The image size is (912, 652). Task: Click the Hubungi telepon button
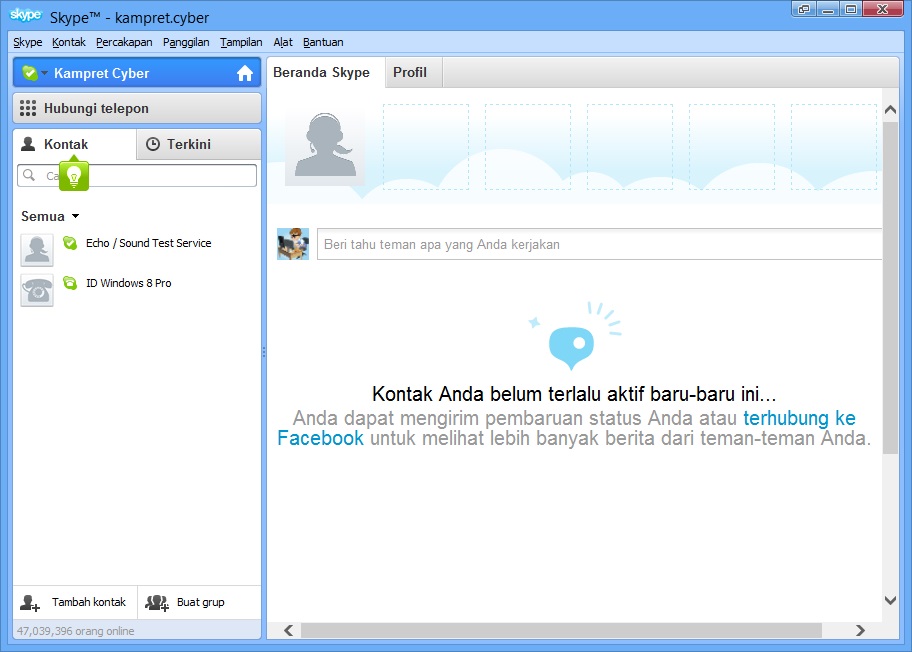click(137, 108)
